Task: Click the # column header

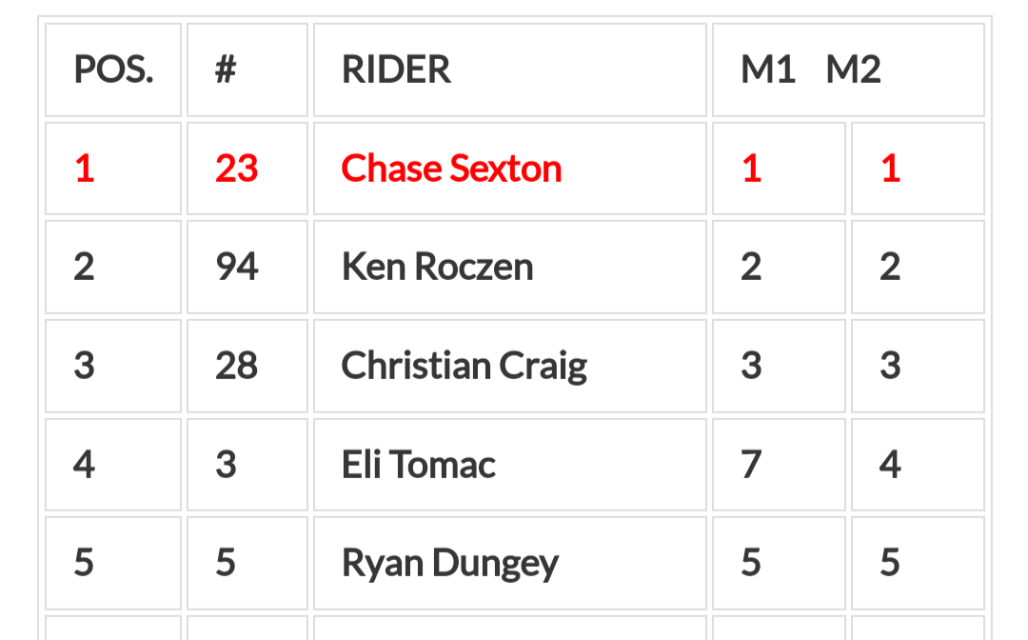Action: point(247,70)
